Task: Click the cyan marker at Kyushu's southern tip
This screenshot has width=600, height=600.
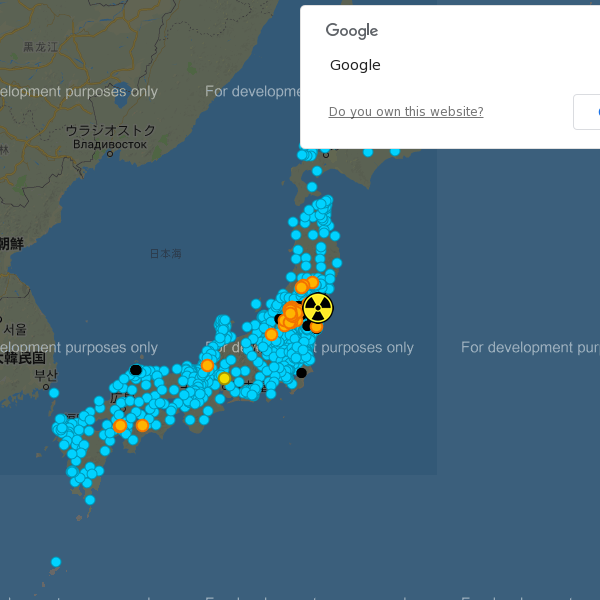Action: pyautogui.click(x=90, y=500)
